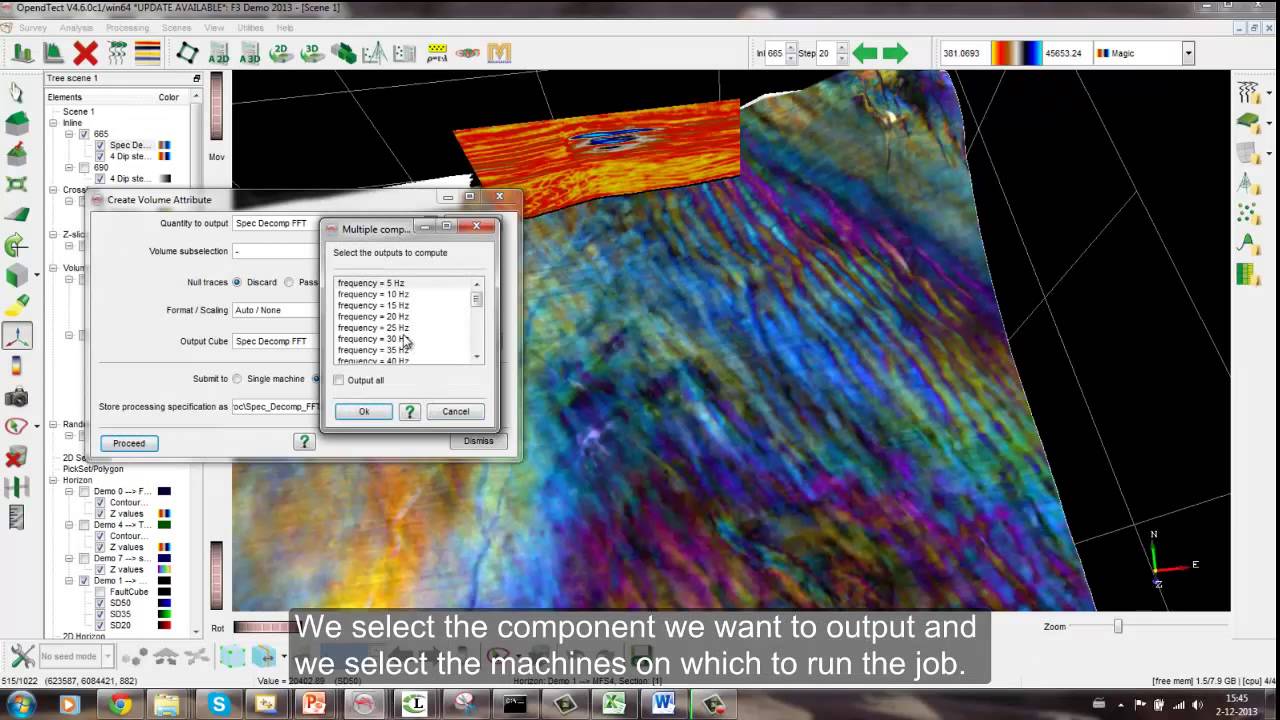Click the green curved arrow icon
The width and height of the screenshot is (1280, 720).
(16, 244)
